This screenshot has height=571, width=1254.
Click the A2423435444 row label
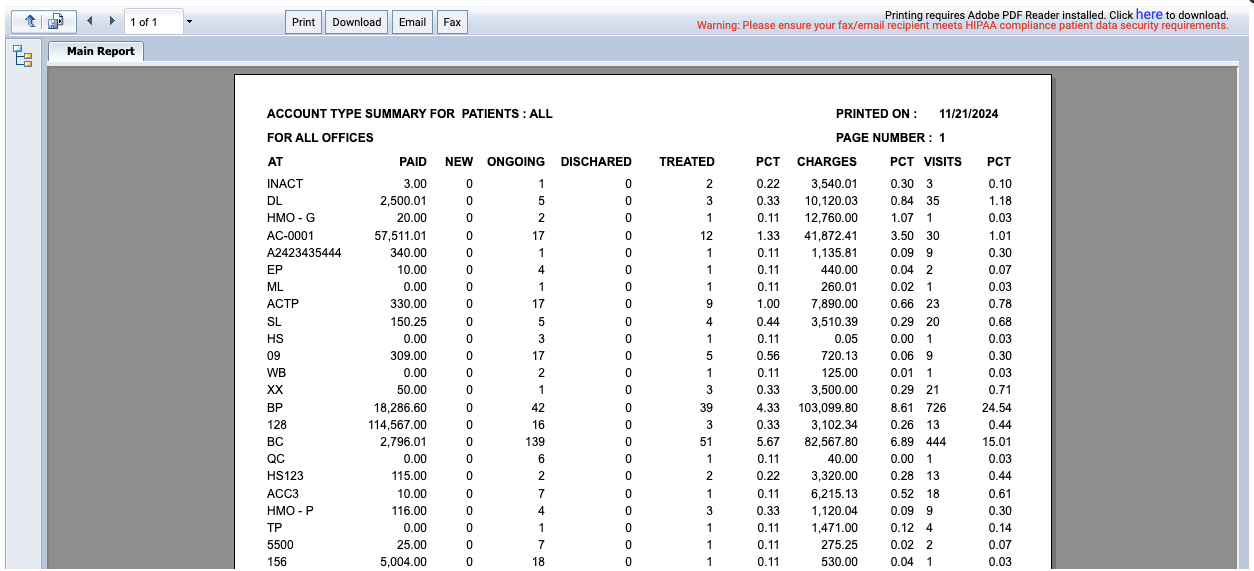click(x=304, y=253)
